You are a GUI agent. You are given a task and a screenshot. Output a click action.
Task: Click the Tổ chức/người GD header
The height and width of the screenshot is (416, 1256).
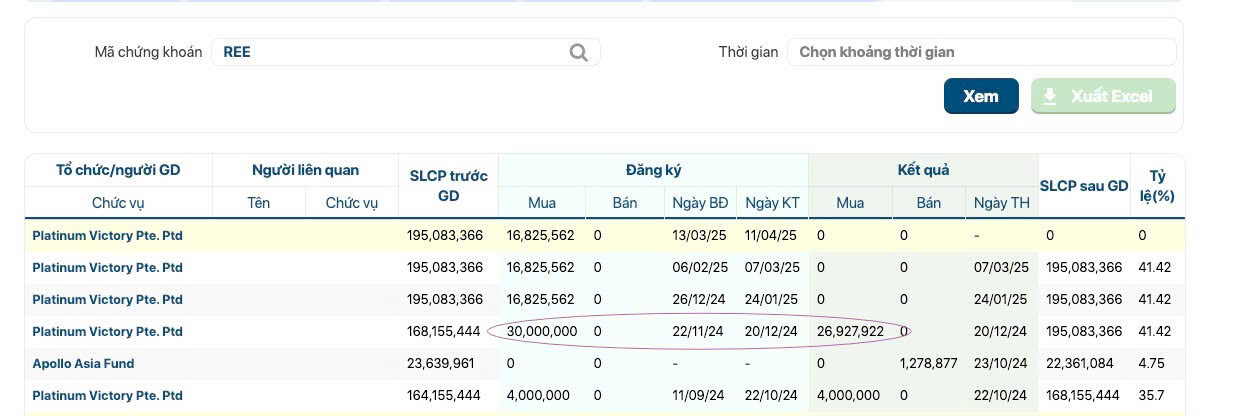click(118, 170)
